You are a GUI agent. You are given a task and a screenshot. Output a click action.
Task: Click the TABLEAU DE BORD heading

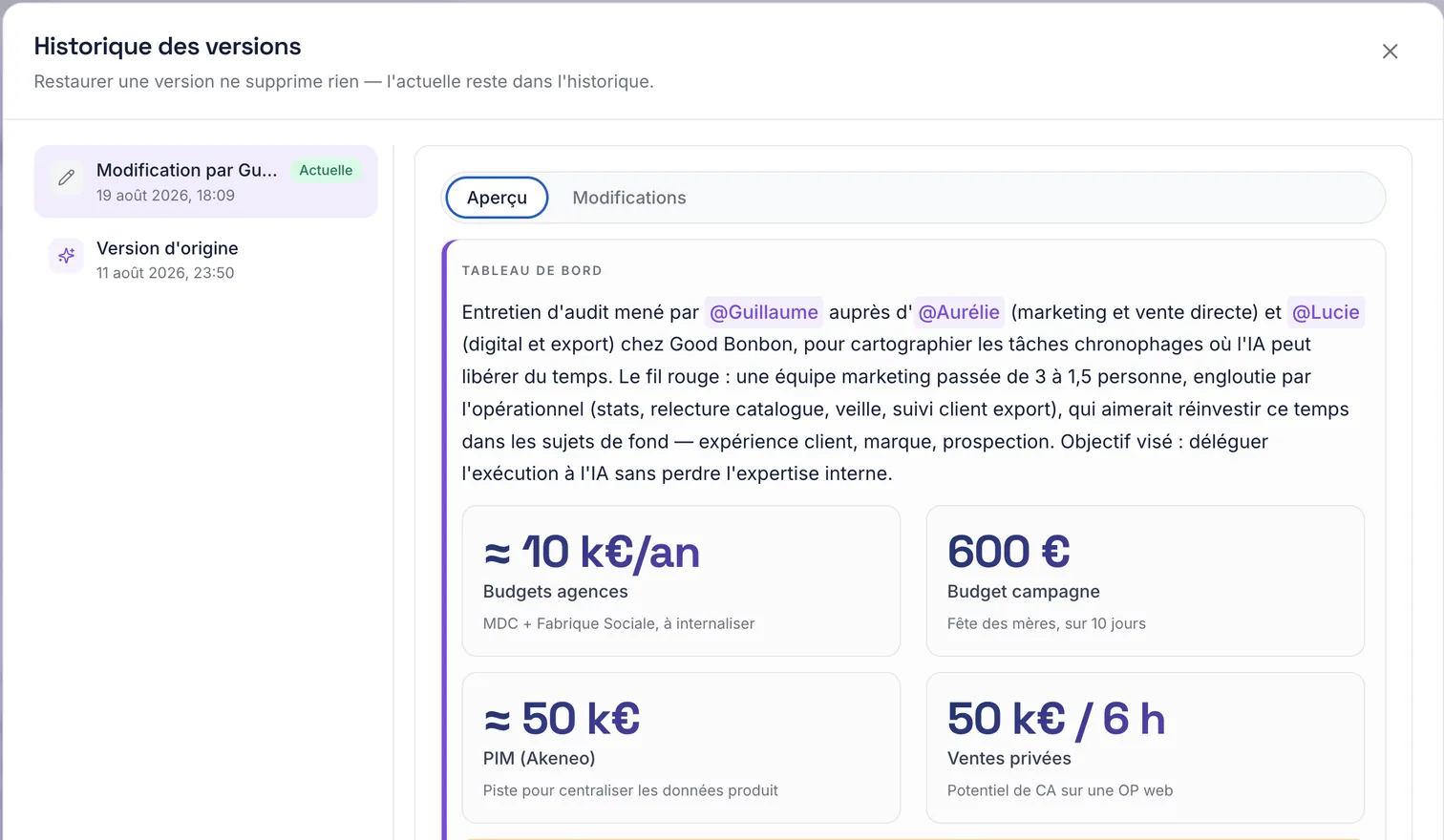pyautogui.click(x=532, y=271)
